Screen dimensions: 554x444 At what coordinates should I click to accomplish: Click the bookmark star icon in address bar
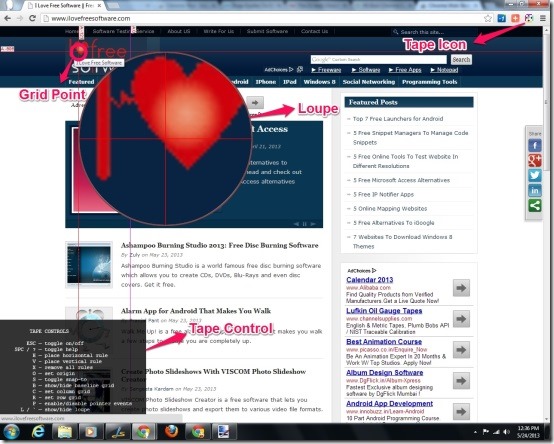[x=488, y=18]
